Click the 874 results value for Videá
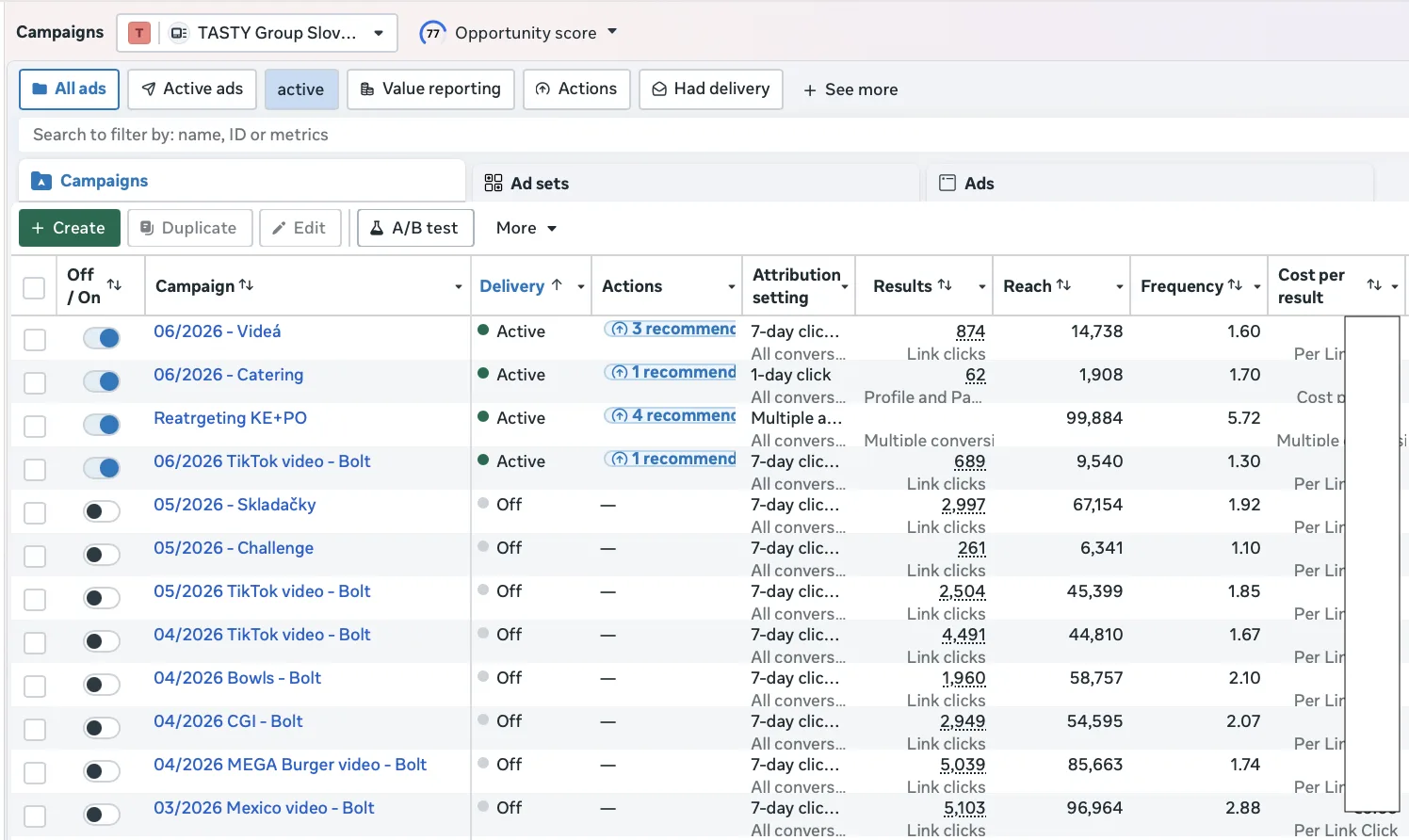This screenshot has width=1409, height=840. pos(970,332)
